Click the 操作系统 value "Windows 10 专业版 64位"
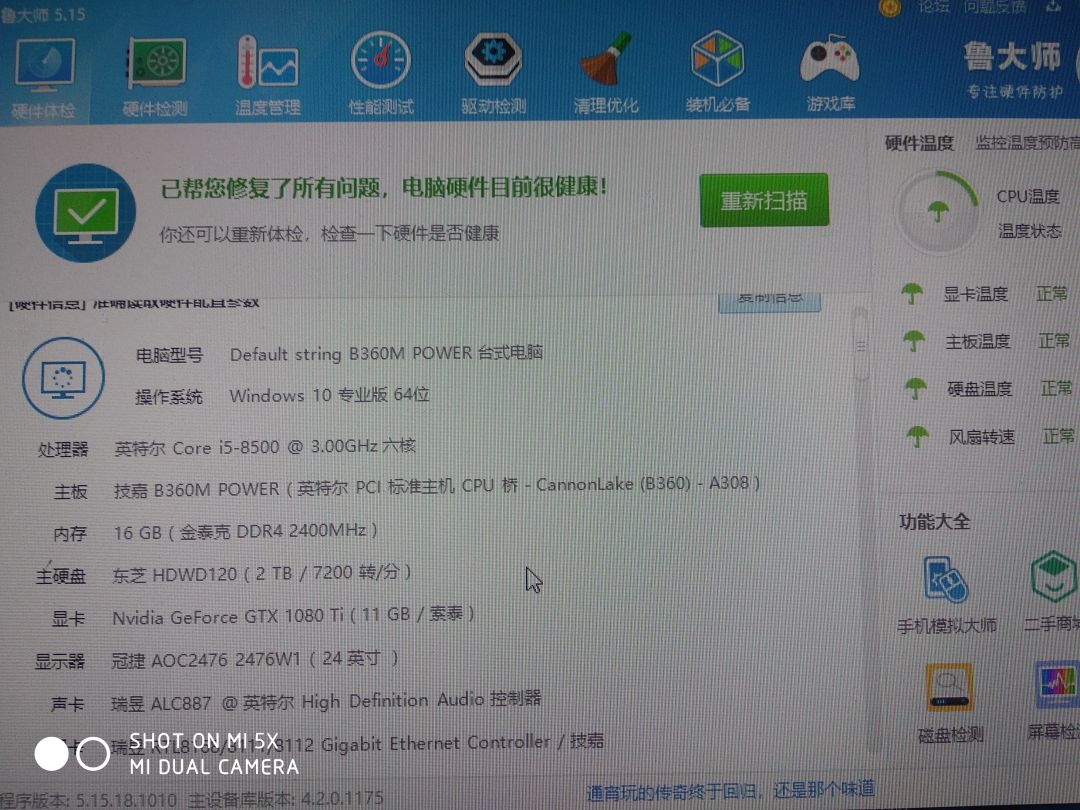 329,395
